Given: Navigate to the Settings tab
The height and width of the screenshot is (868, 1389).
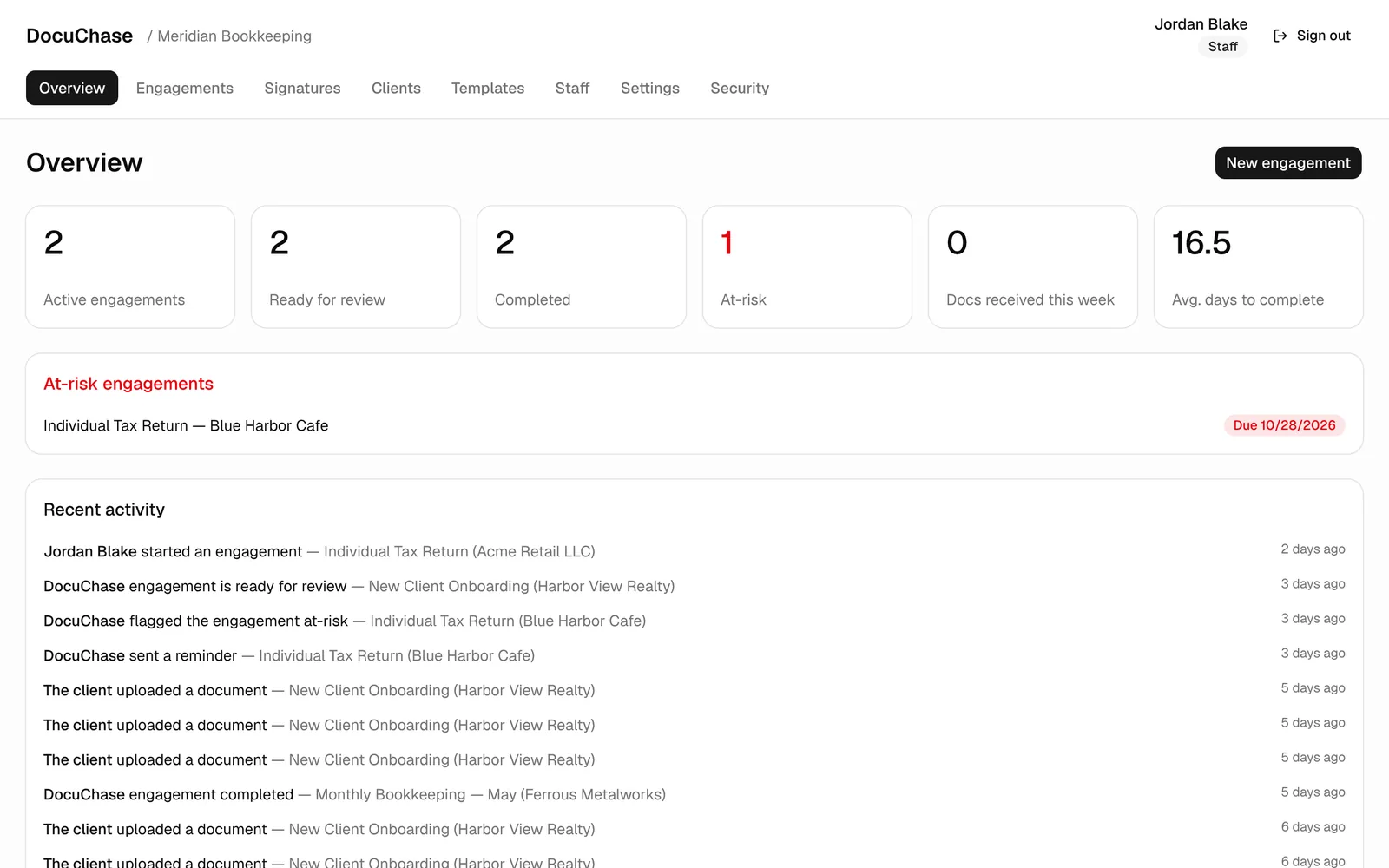Looking at the screenshot, I should tap(650, 88).
